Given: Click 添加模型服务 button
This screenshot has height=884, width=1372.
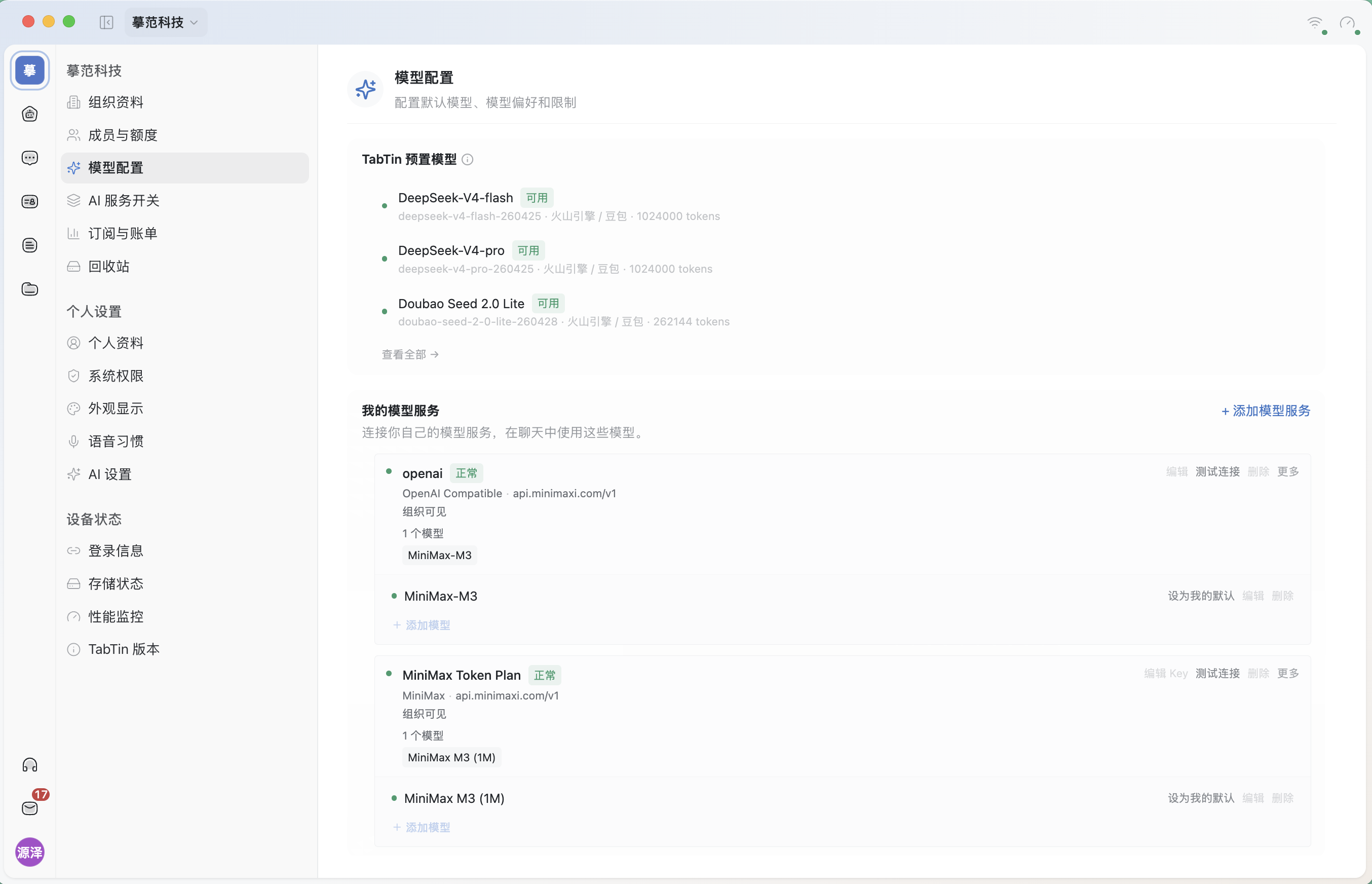Looking at the screenshot, I should [1265, 411].
